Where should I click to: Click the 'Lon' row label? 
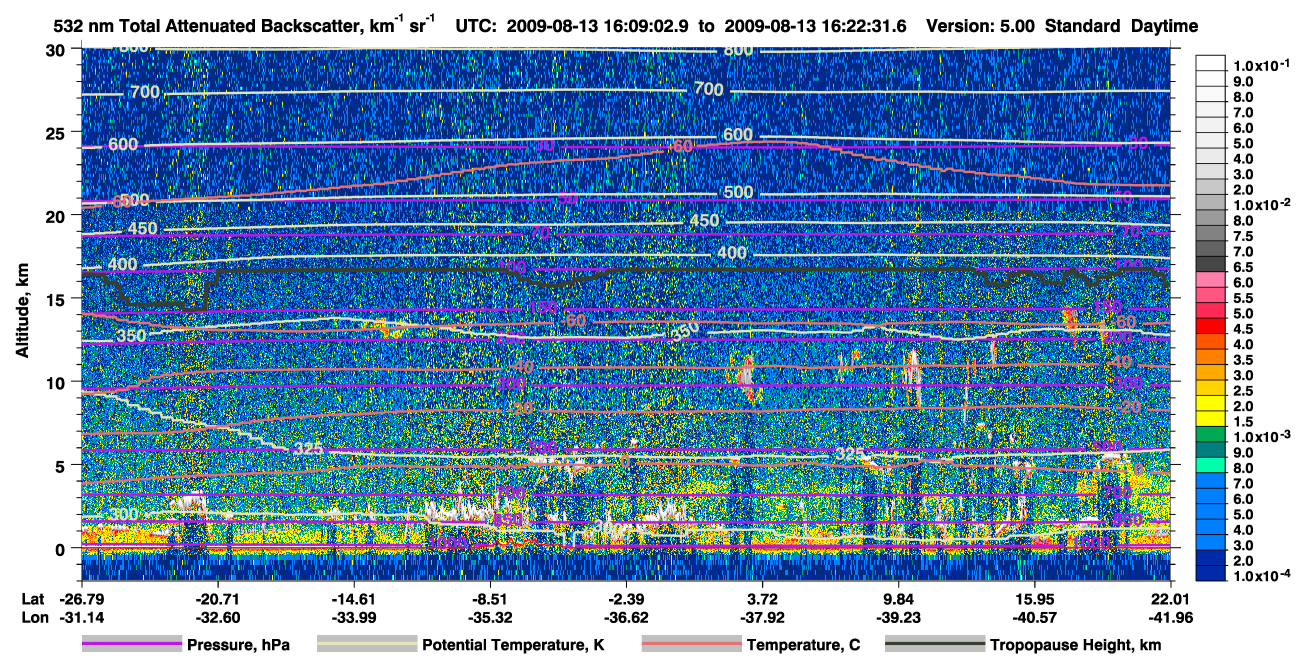(x=34, y=617)
